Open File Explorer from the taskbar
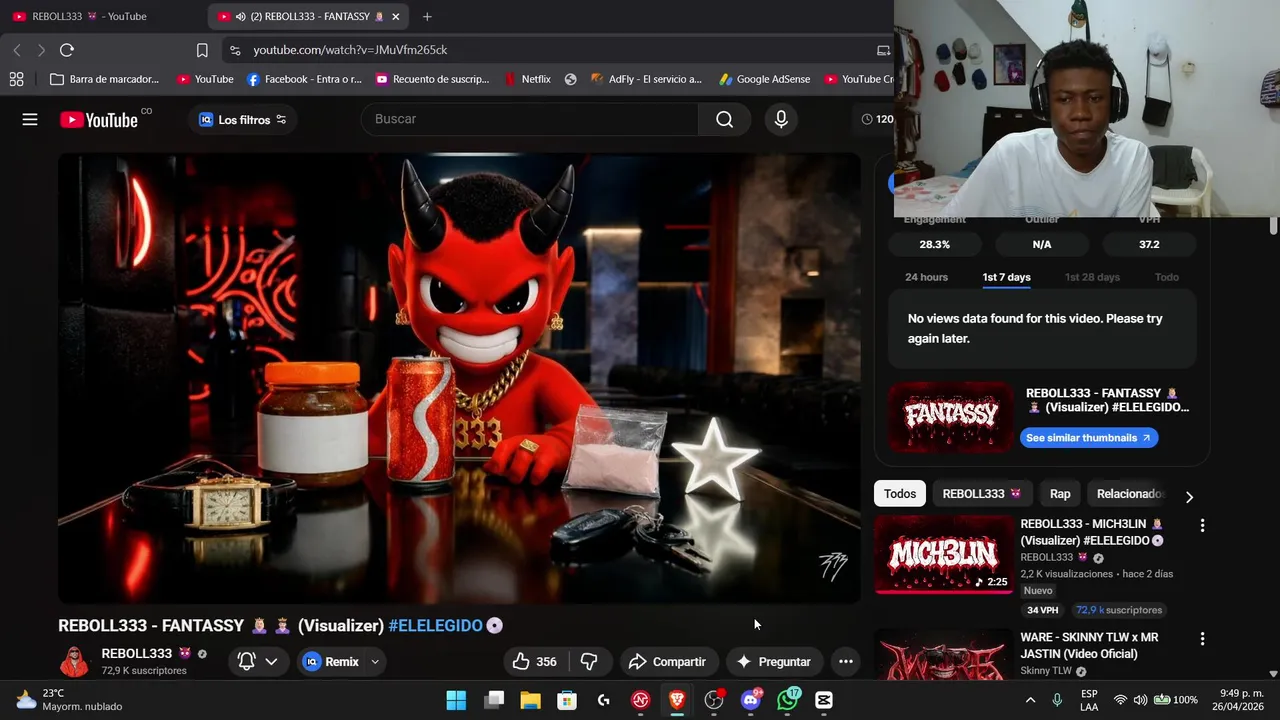 tap(530, 700)
